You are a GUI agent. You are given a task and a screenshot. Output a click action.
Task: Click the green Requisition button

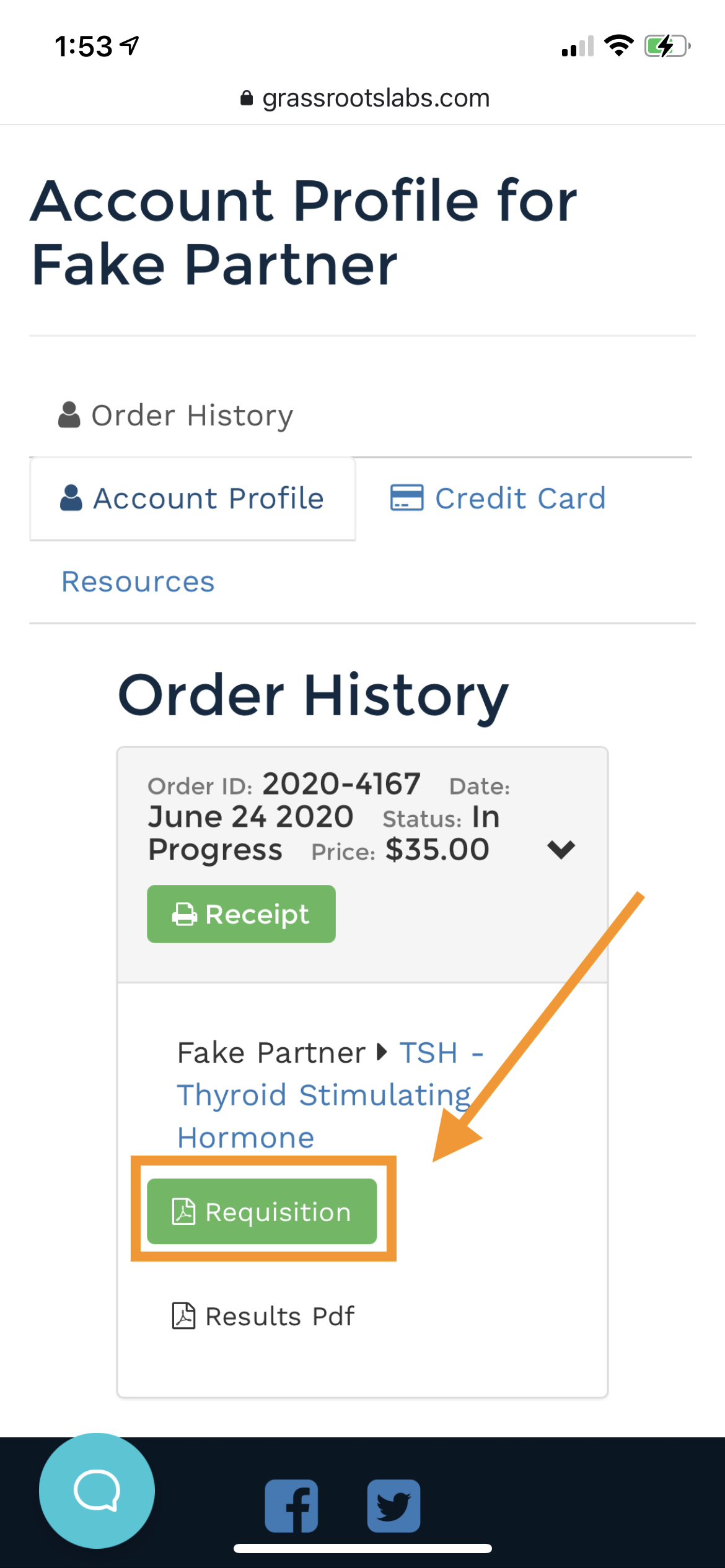pyautogui.click(x=262, y=1211)
